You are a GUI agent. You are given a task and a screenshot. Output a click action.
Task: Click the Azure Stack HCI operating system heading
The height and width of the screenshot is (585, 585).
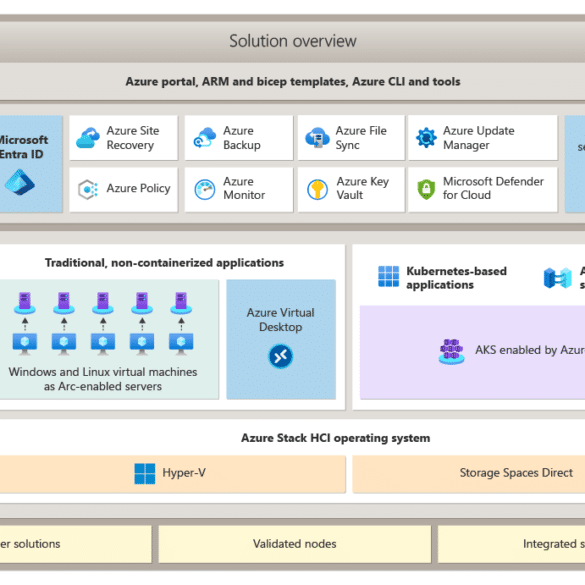coord(335,438)
